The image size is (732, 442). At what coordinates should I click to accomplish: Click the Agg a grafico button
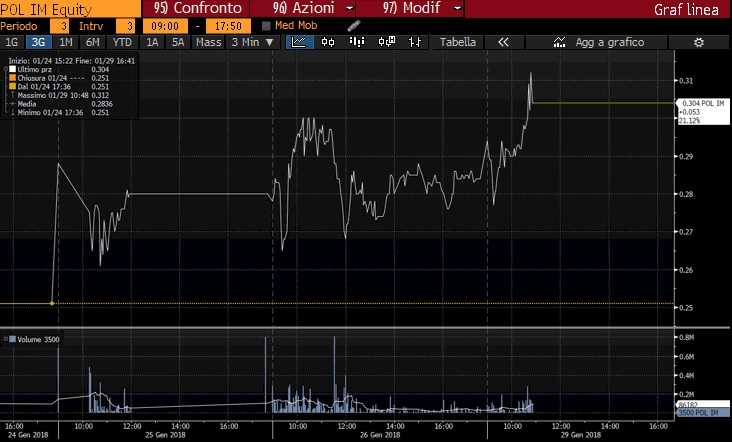click(609, 42)
